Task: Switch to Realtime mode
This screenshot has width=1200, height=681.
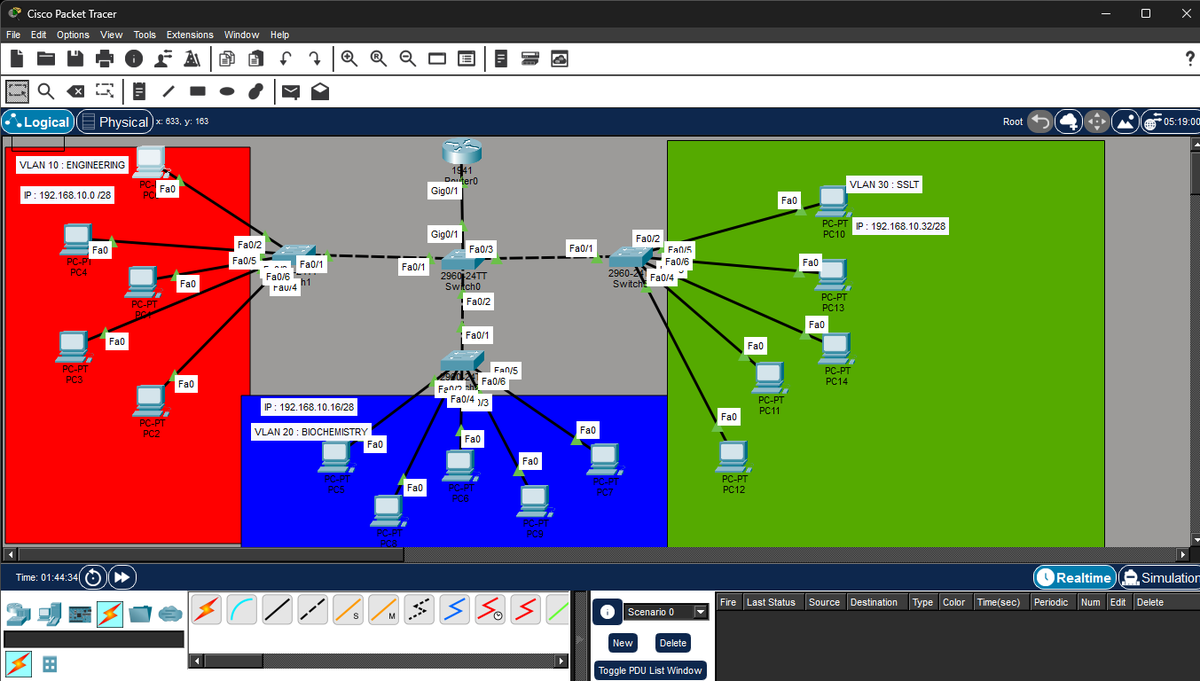Action: 1074,578
